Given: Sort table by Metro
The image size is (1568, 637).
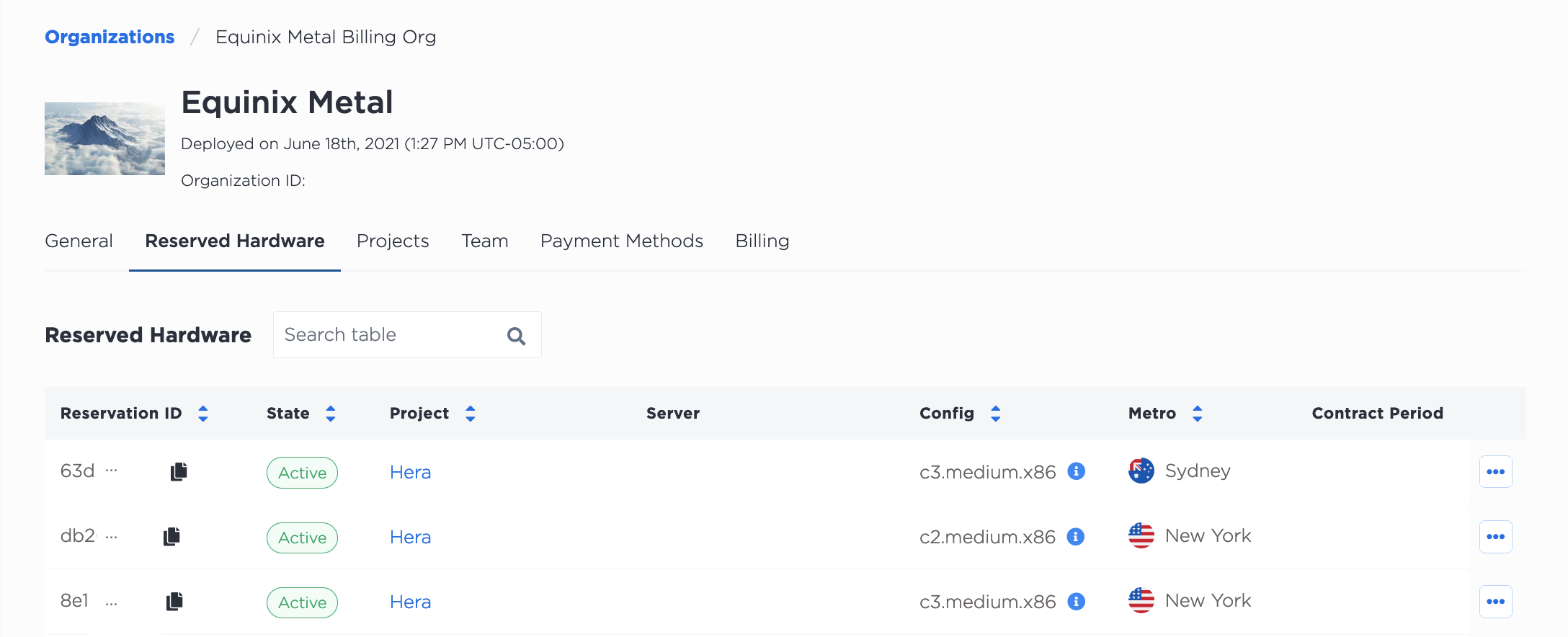Looking at the screenshot, I should click(1198, 414).
